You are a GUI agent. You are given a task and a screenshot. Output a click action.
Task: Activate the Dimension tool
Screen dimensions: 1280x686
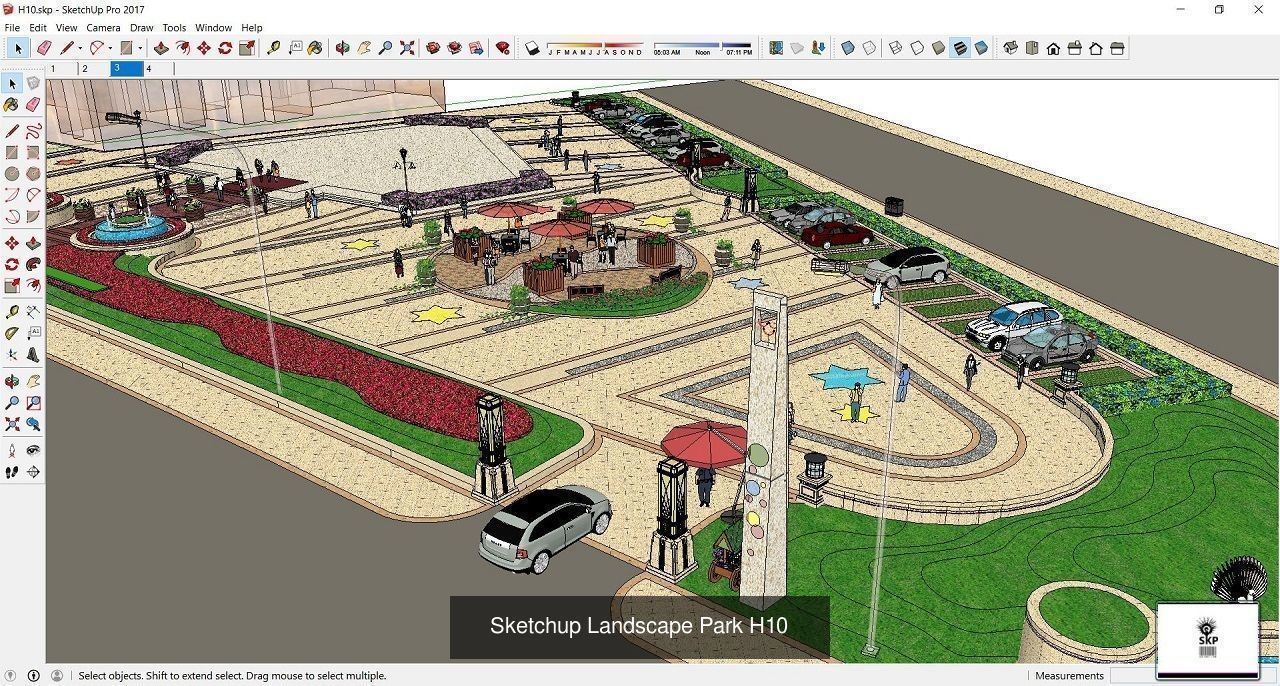[33, 312]
